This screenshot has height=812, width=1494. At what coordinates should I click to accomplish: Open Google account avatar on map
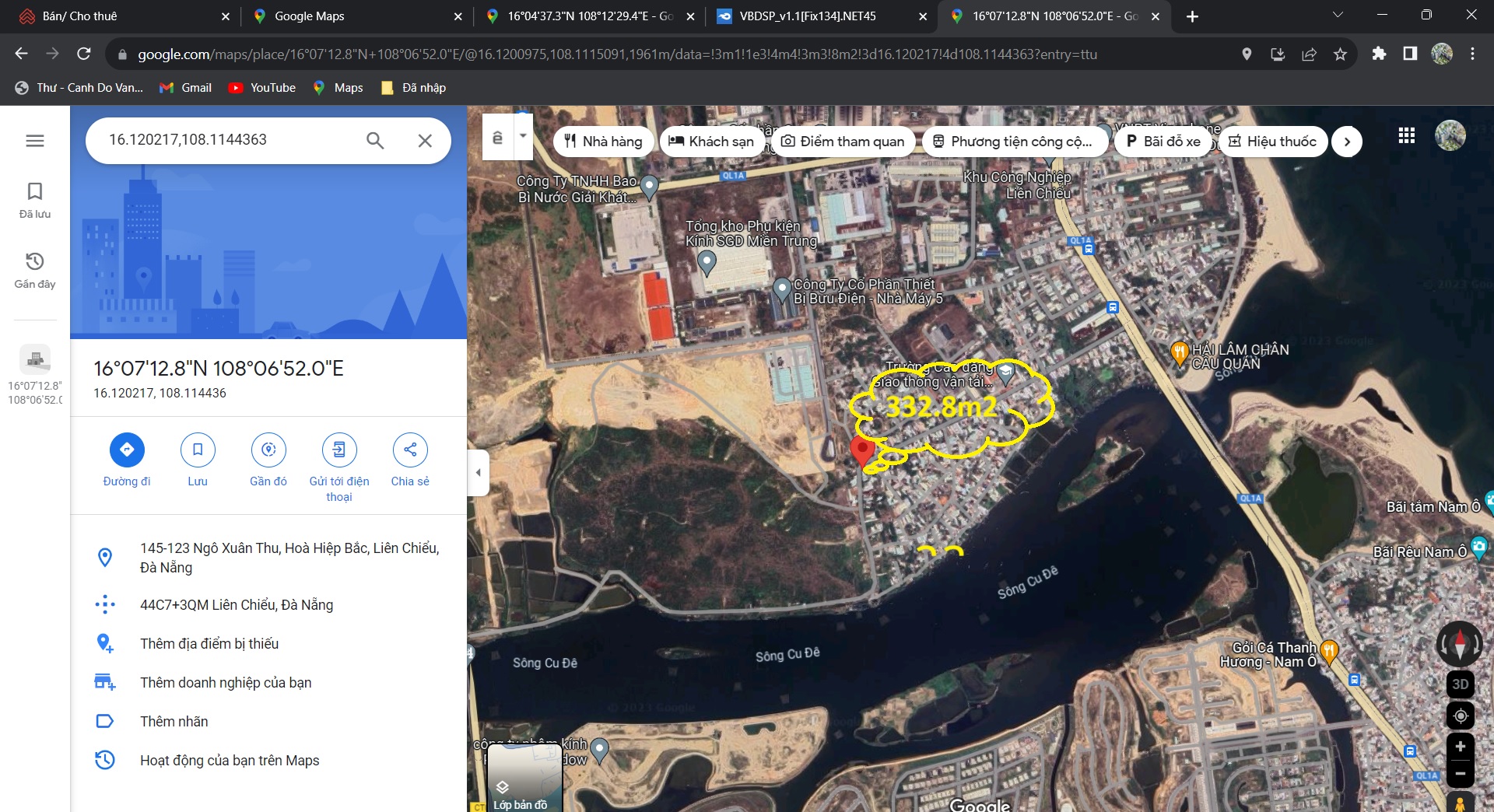point(1450,136)
